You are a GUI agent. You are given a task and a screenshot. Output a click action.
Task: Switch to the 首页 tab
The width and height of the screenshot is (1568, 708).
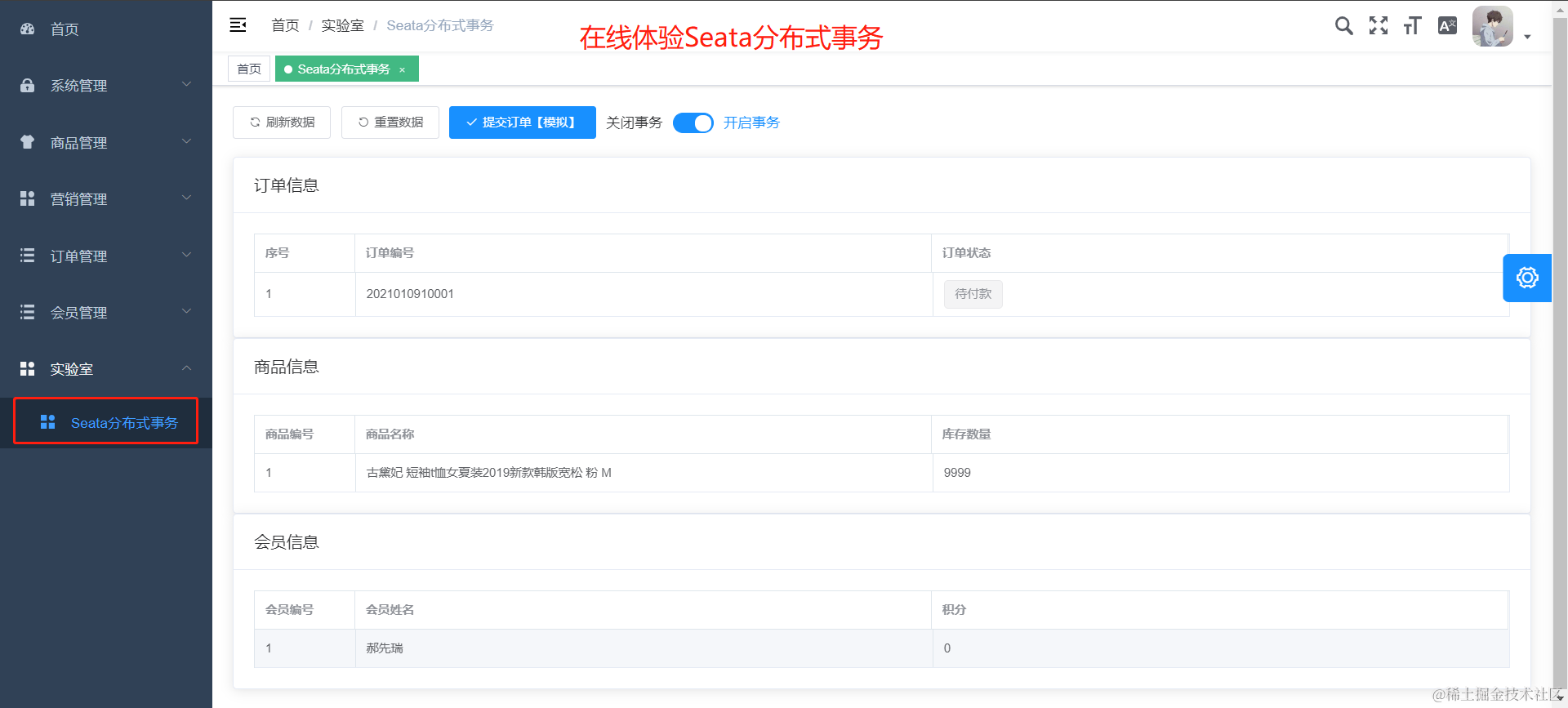point(249,69)
